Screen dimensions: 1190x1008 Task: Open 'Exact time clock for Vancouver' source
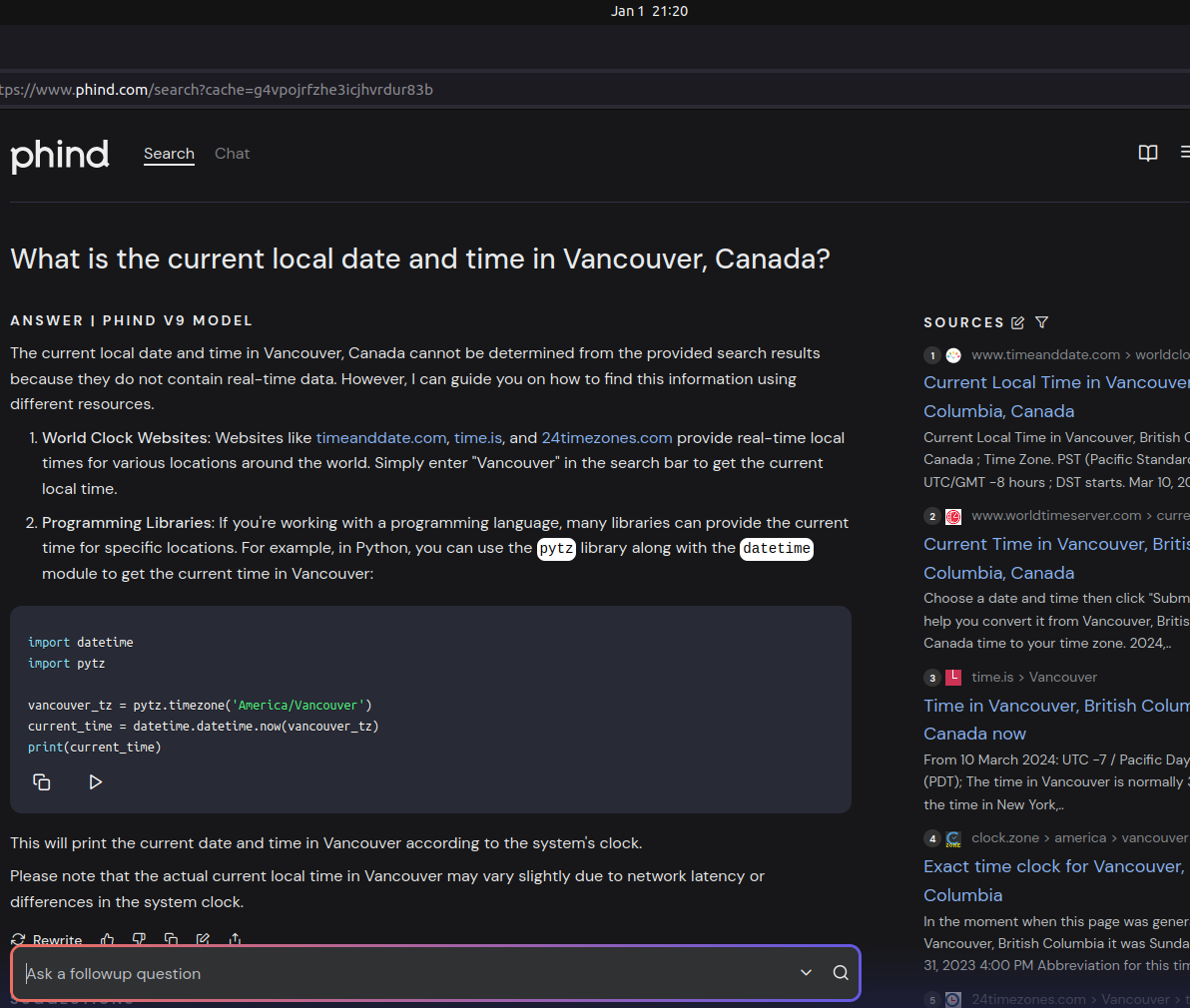point(1056,880)
